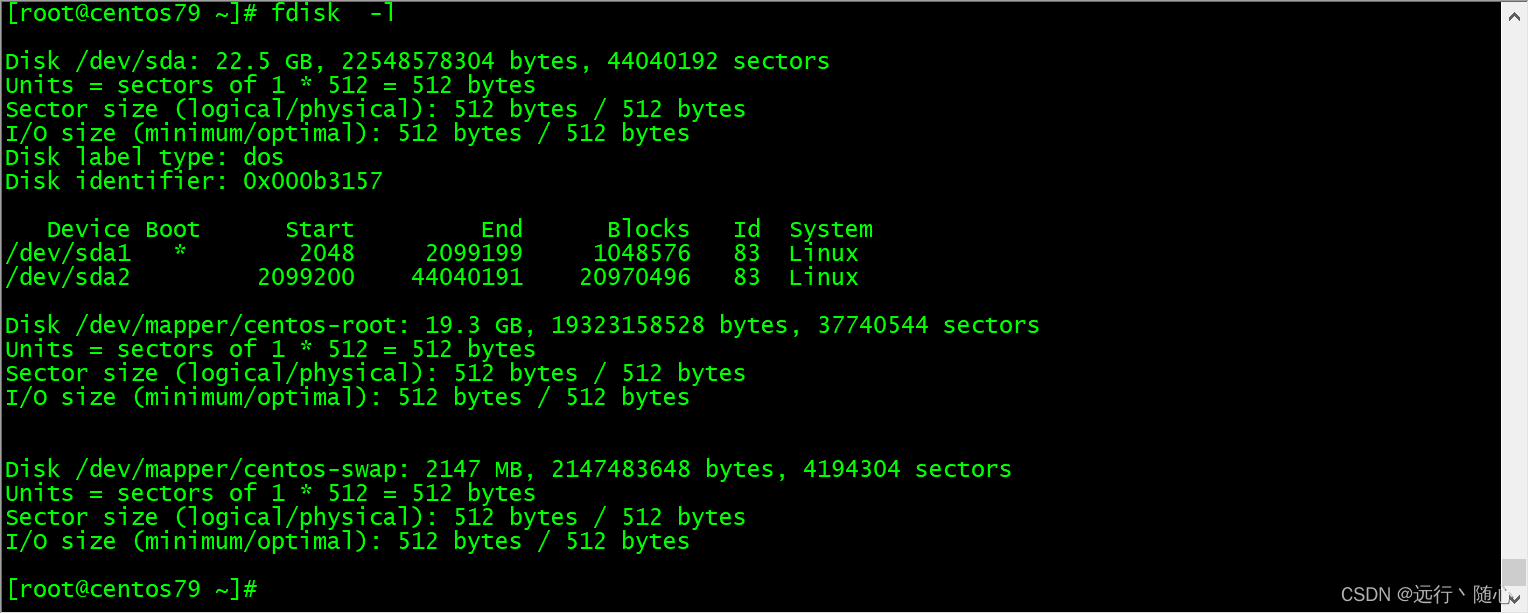Click the scrollbar down arrow
Viewport: 1529px width, 614px height.
1515,600
